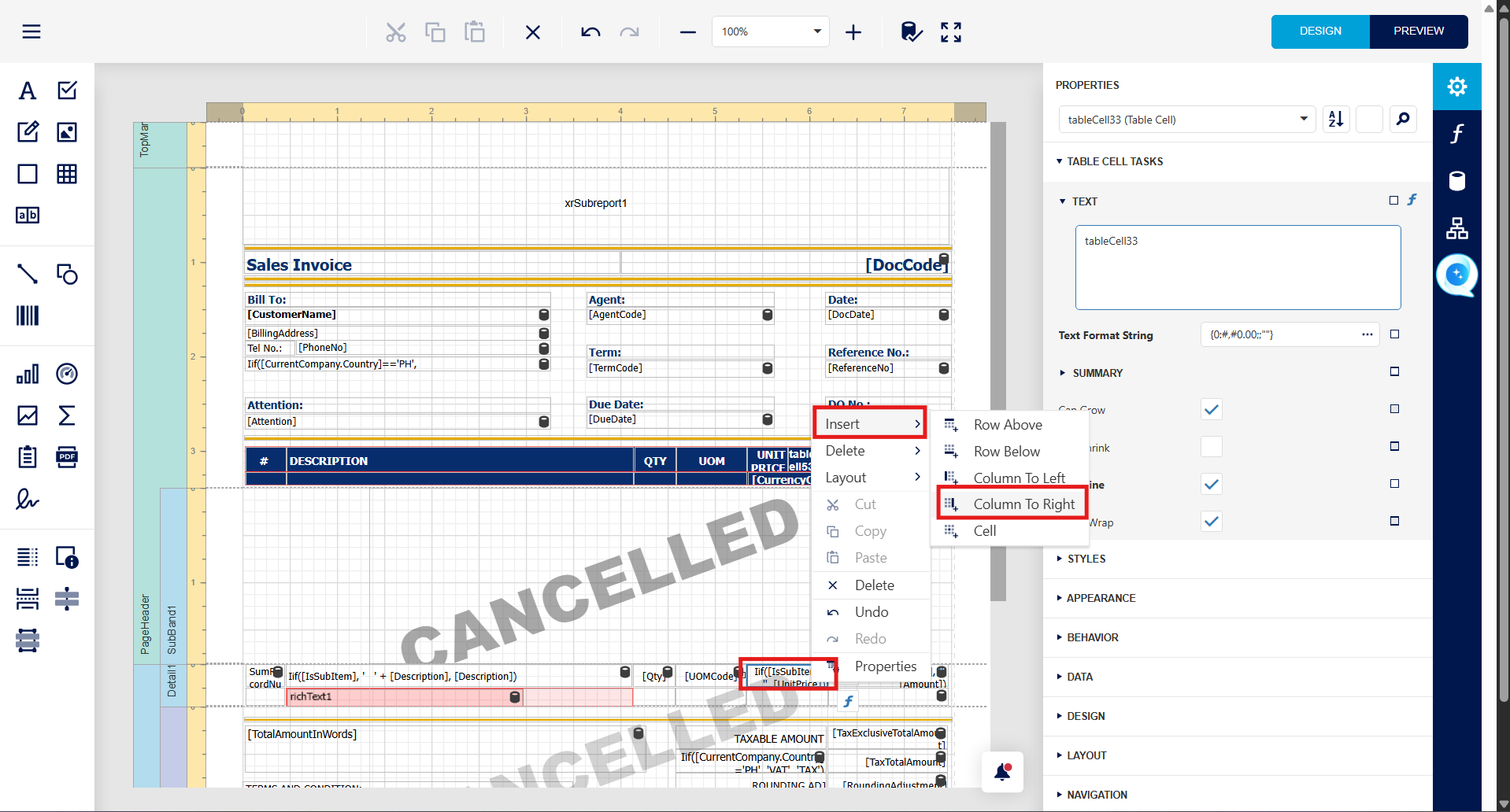This screenshot has height=812, width=1510.
Task: Toggle the Can Shrink checkbox
Action: pyautogui.click(x=1212, y=447)
